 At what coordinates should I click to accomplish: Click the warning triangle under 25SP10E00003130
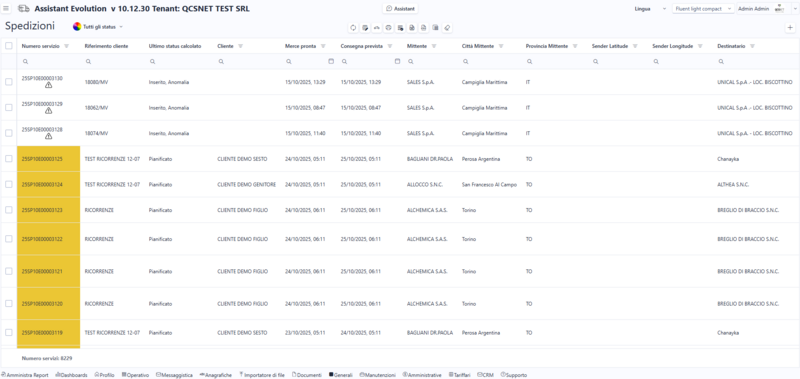(48, 85)
